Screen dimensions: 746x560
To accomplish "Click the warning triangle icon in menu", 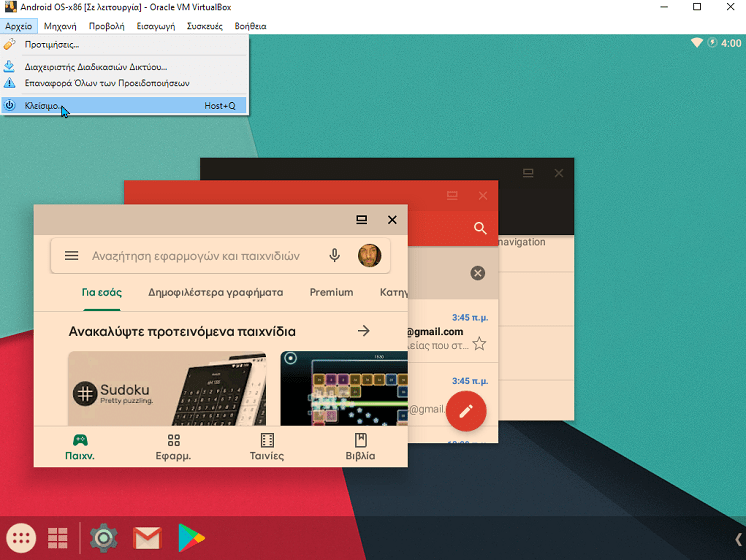I will [10, 83].
